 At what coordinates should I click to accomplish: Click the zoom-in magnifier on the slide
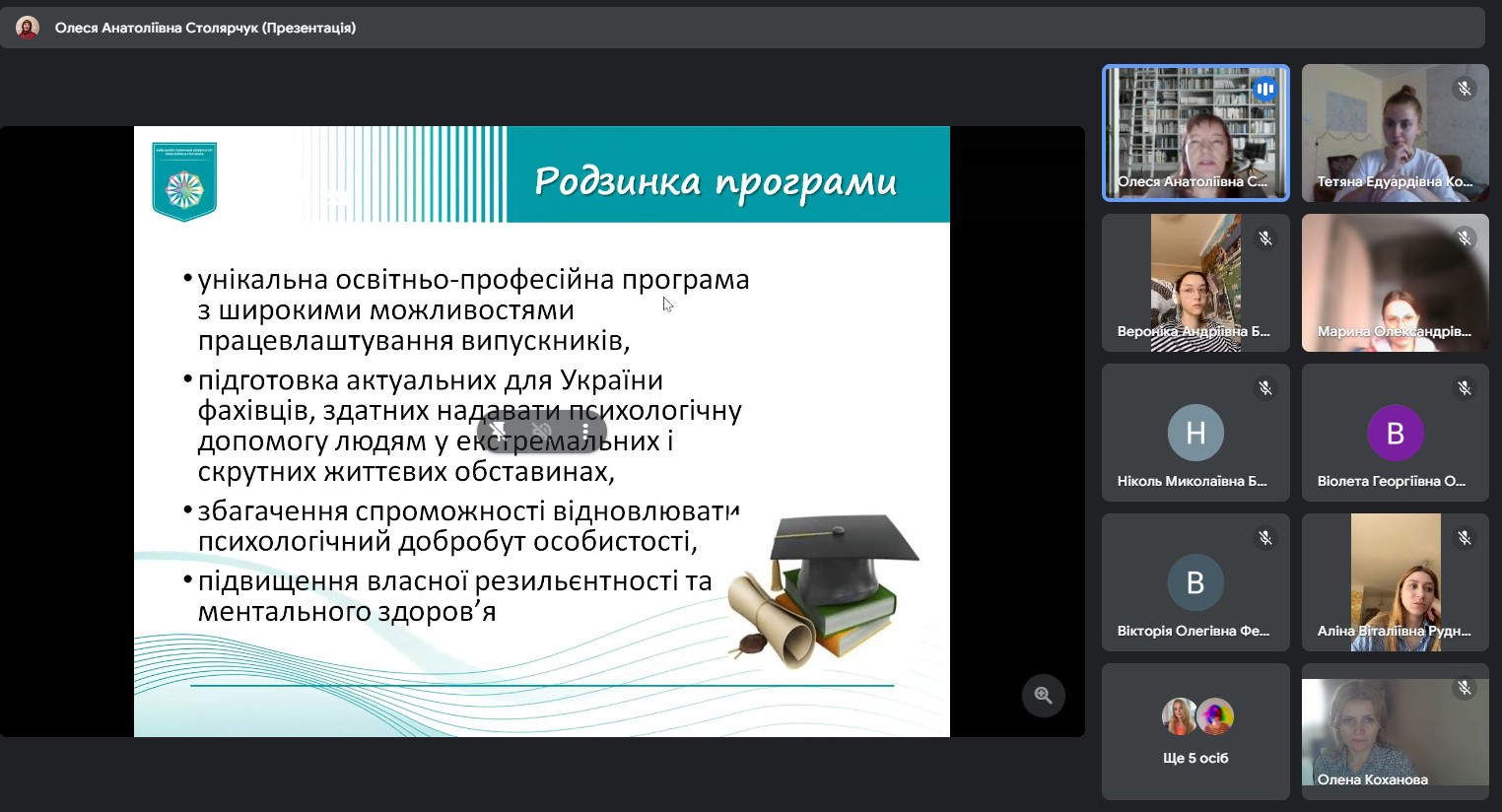click(x=1043, y=696)
